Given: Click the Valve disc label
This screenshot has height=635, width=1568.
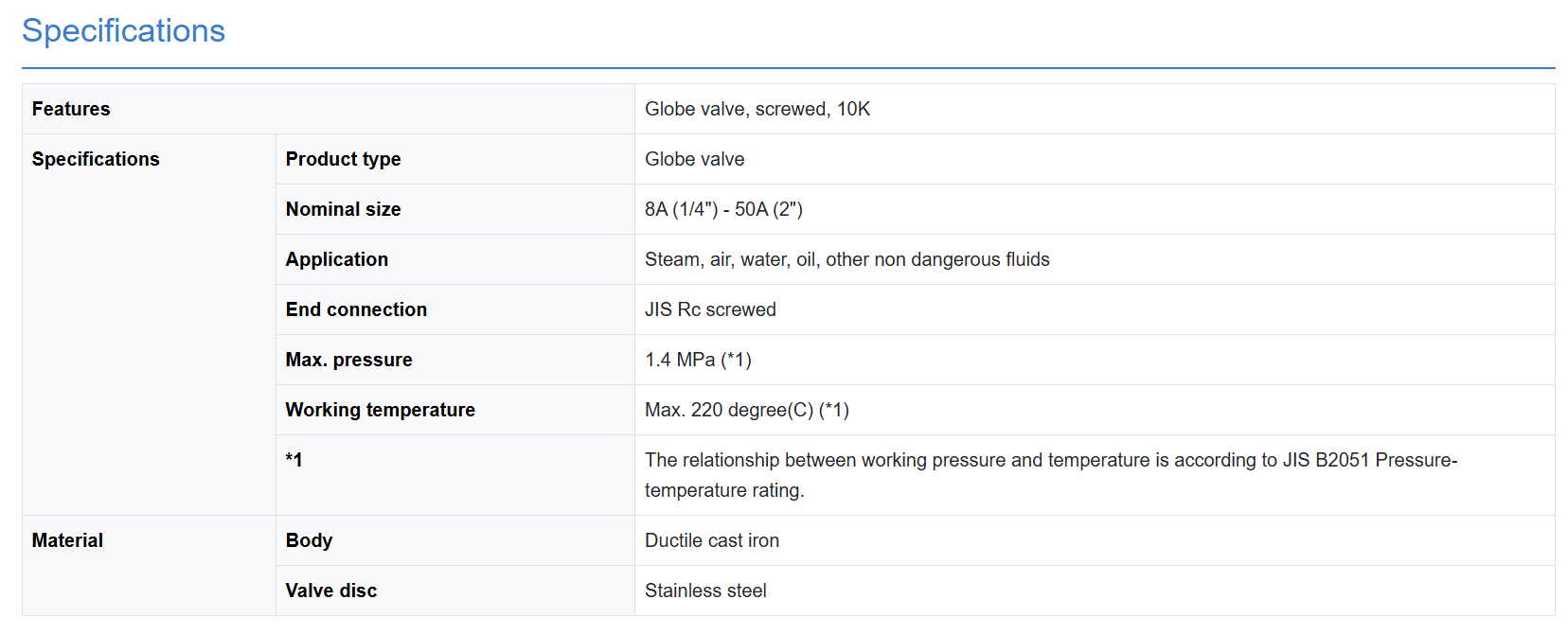Looking at the screenshot, I should pyautogui.click(x=330, y=591).
